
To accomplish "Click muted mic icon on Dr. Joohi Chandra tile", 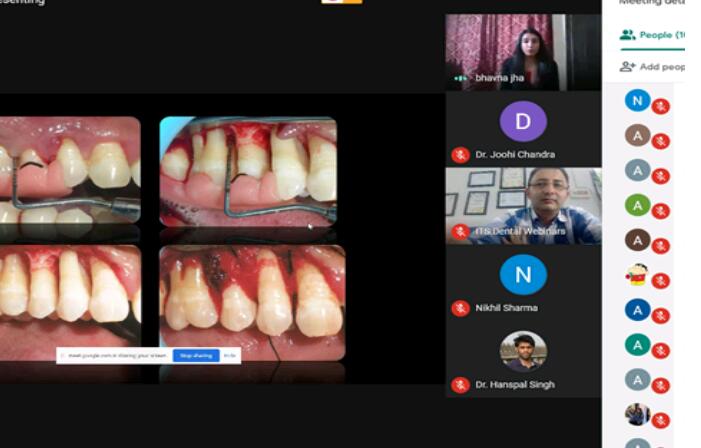I will 460,155.
